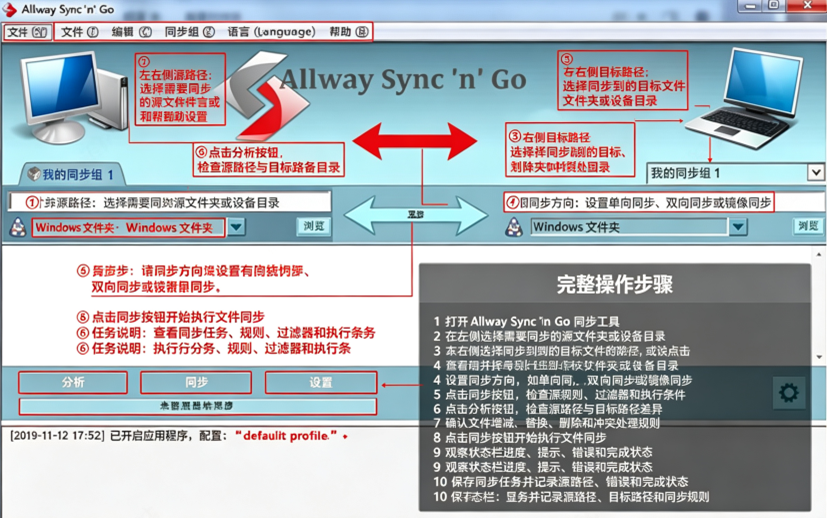Open the 我的同步组 1 combo box
827x518 pixels.
(735, 172)
